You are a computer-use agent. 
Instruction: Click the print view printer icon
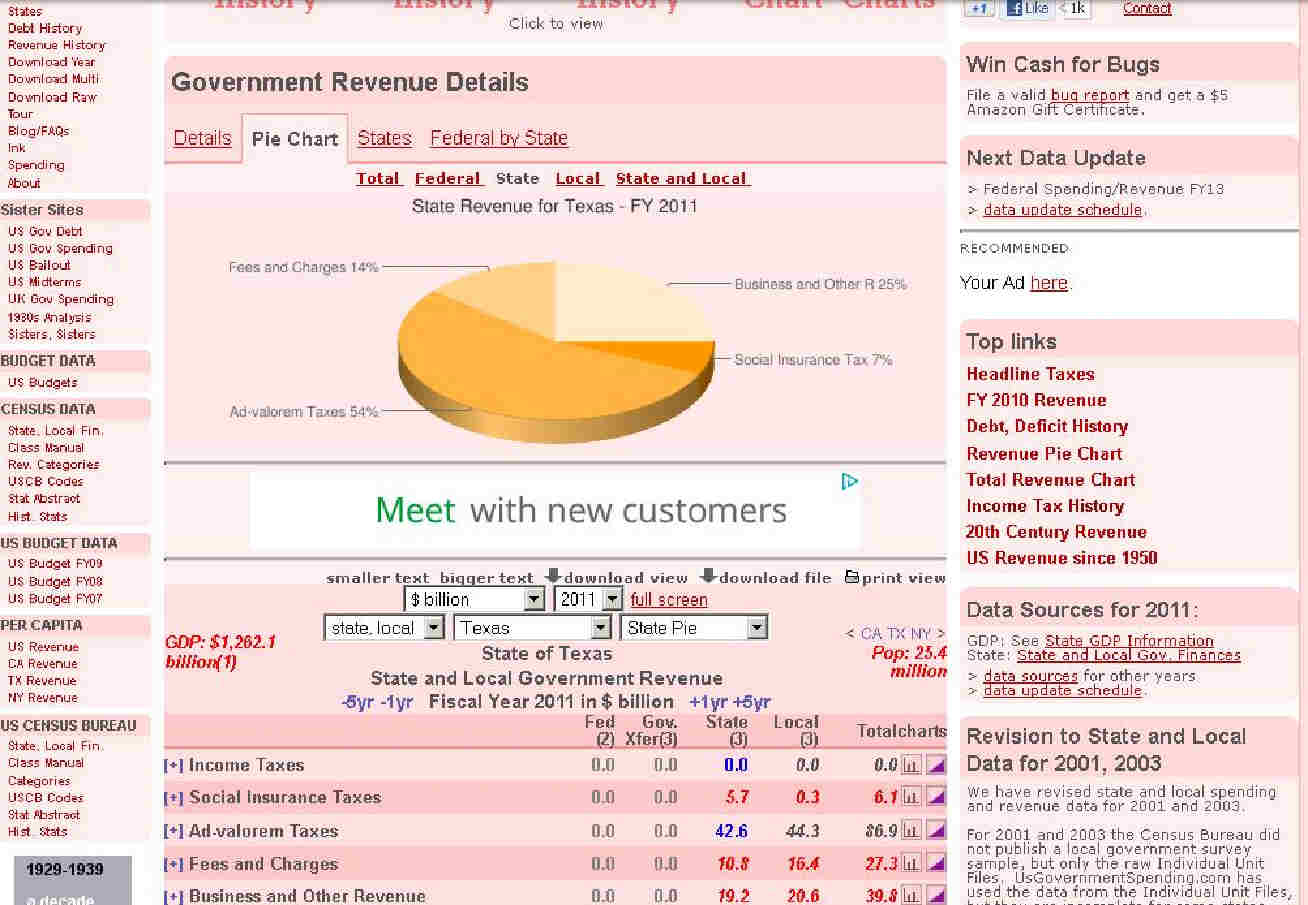[851, 577]
